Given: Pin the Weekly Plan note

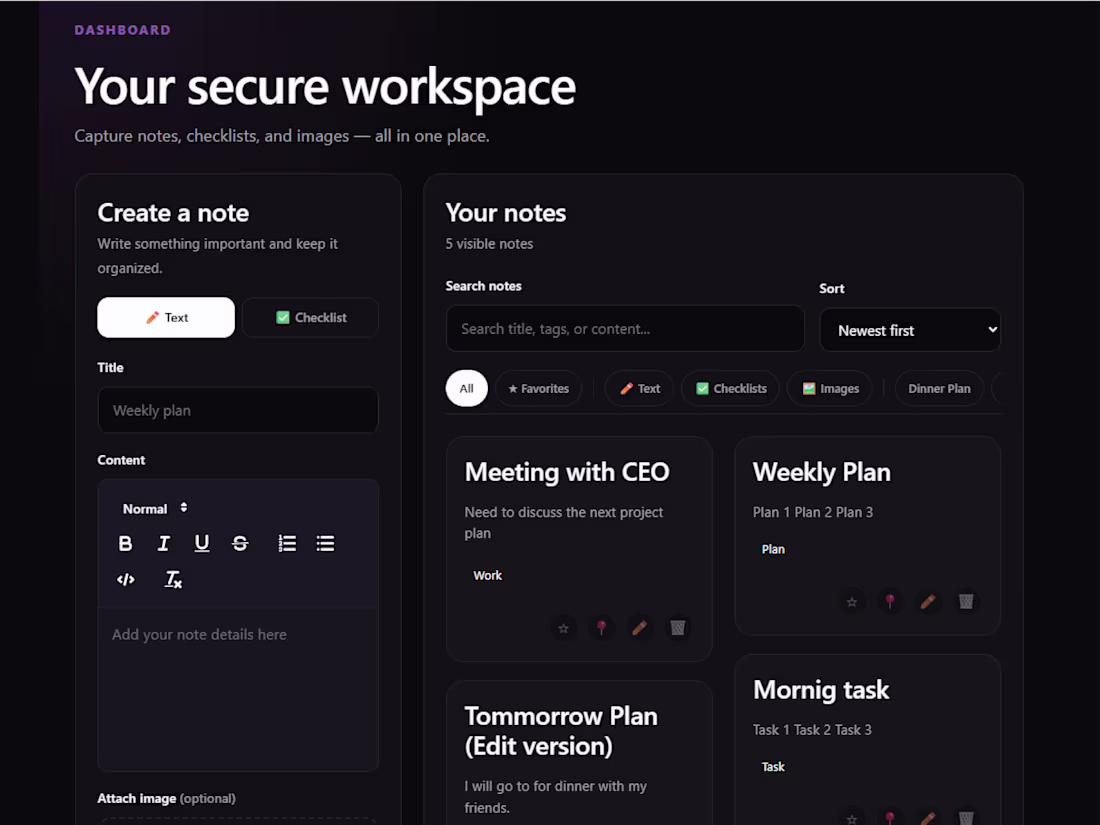Looking at the screenshot, I should click(890, 602).
